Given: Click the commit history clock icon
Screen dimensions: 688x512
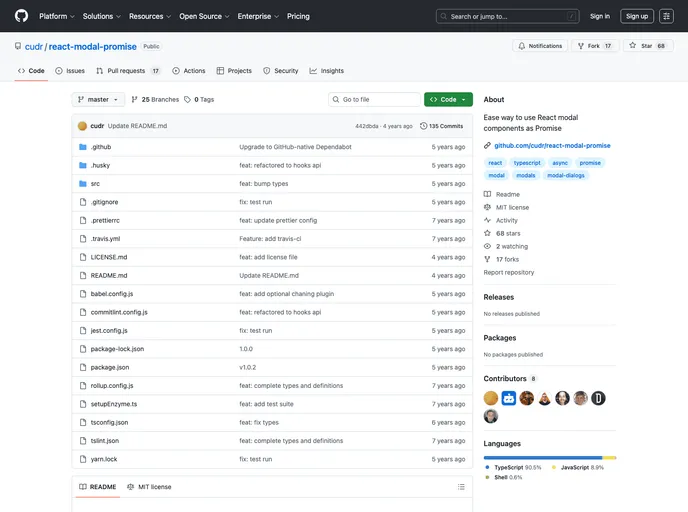Looking at the screenshot, I should click(x=423, y=126).
